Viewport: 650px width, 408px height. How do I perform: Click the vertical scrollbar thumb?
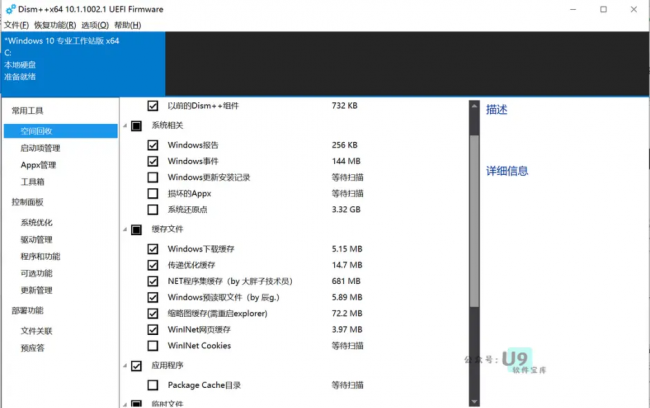point(474,221)
